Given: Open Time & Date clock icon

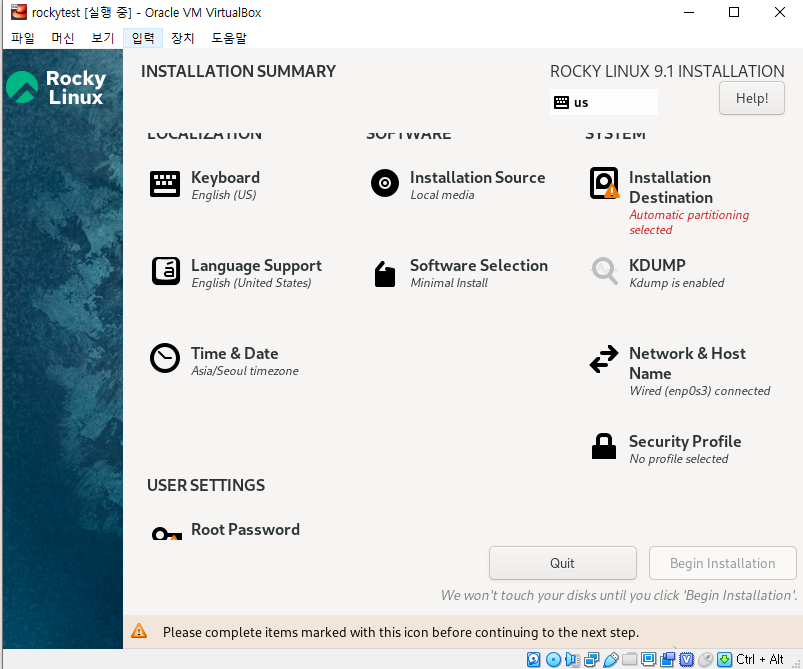Looking at the screenshot, I should pyautogui.click(x=165, y=358).
